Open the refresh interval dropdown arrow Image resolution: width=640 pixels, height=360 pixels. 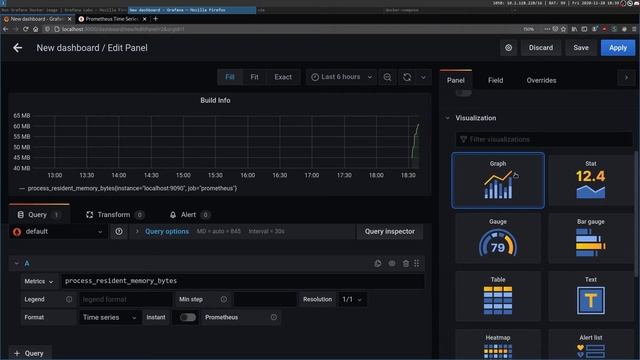[x=423, y=77]
